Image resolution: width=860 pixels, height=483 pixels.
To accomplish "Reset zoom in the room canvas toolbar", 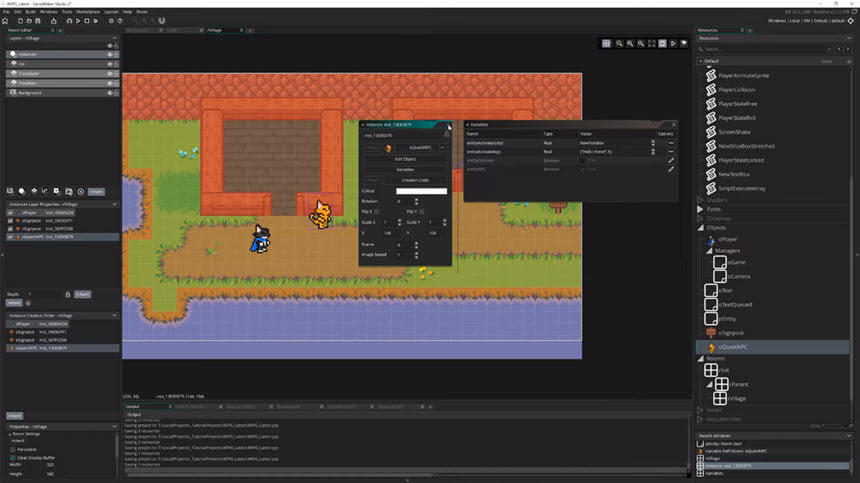I will coord(630,43).
